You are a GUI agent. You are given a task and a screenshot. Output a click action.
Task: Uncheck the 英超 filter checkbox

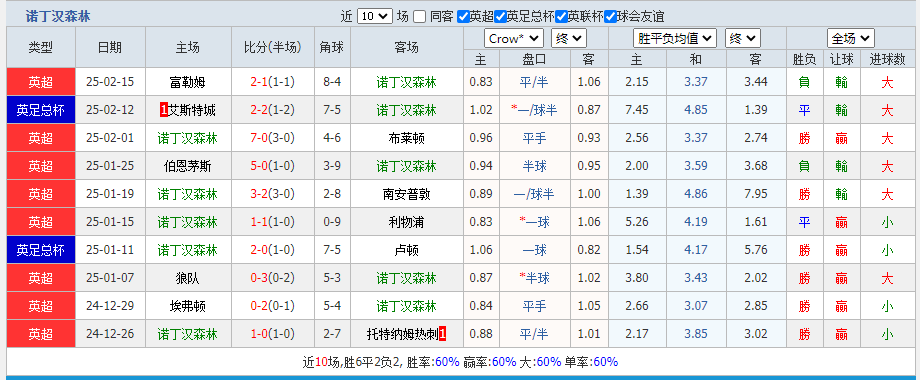pyautogui.click(x=463, y=17)
